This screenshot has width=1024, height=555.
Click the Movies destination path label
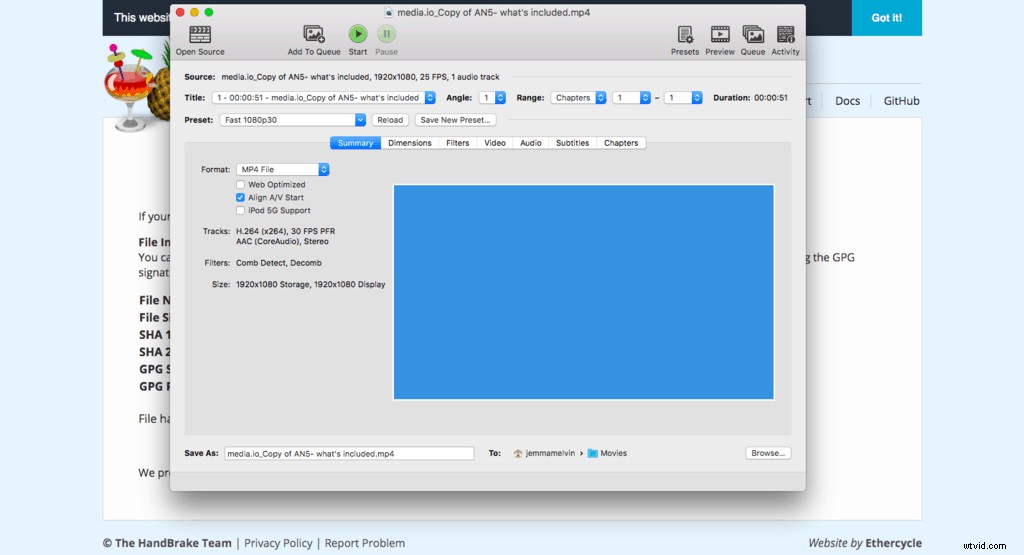pyautogui.click(x=613, y=453)
